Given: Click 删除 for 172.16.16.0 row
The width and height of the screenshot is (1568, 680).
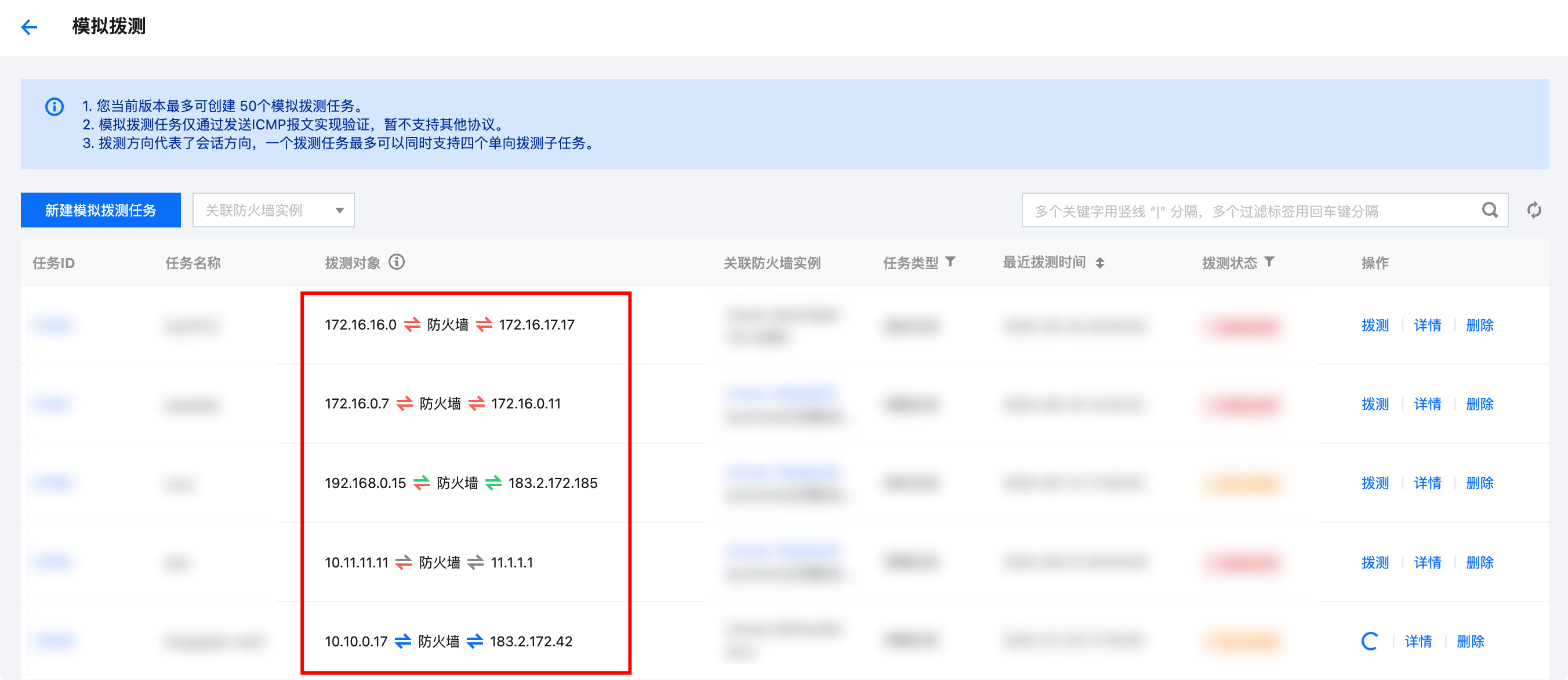Looking at the screenshot, I should (1480, 325).
